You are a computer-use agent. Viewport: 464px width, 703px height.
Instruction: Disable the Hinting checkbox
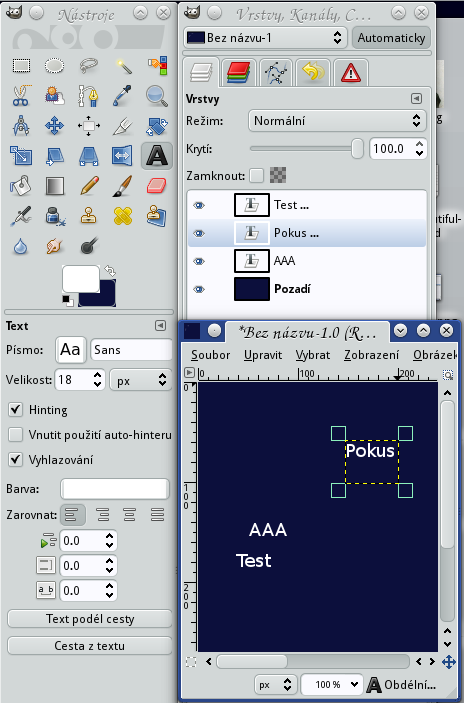tap(16, 409)
